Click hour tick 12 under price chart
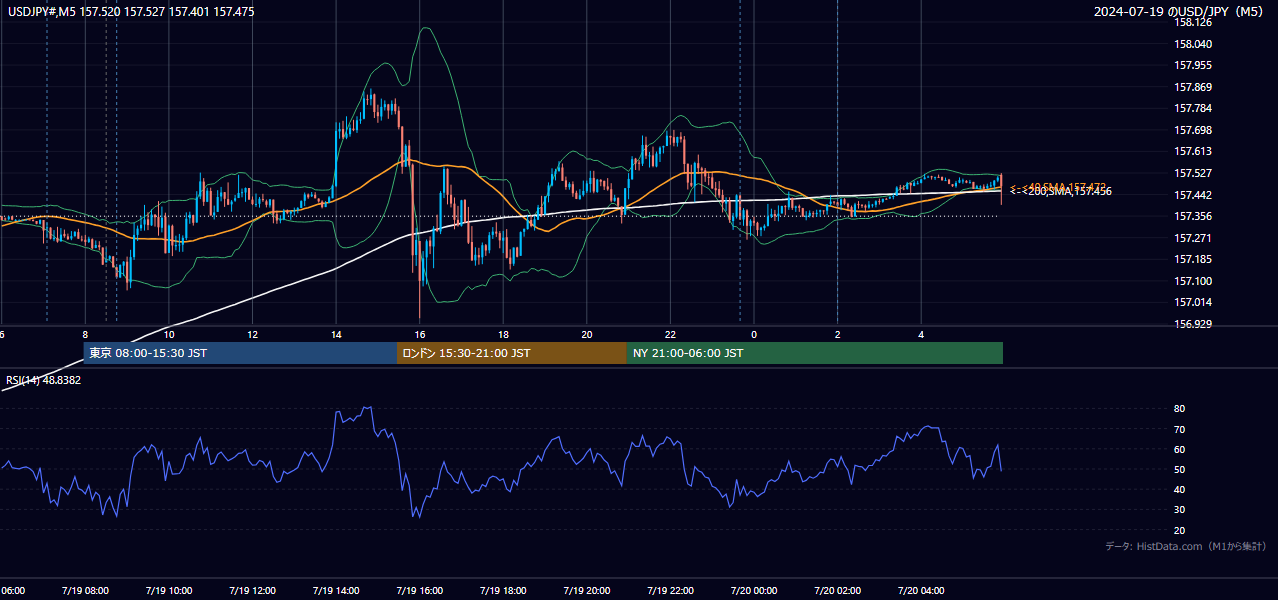The height and width of the screenshot is (600, 1278). [252, 334]
